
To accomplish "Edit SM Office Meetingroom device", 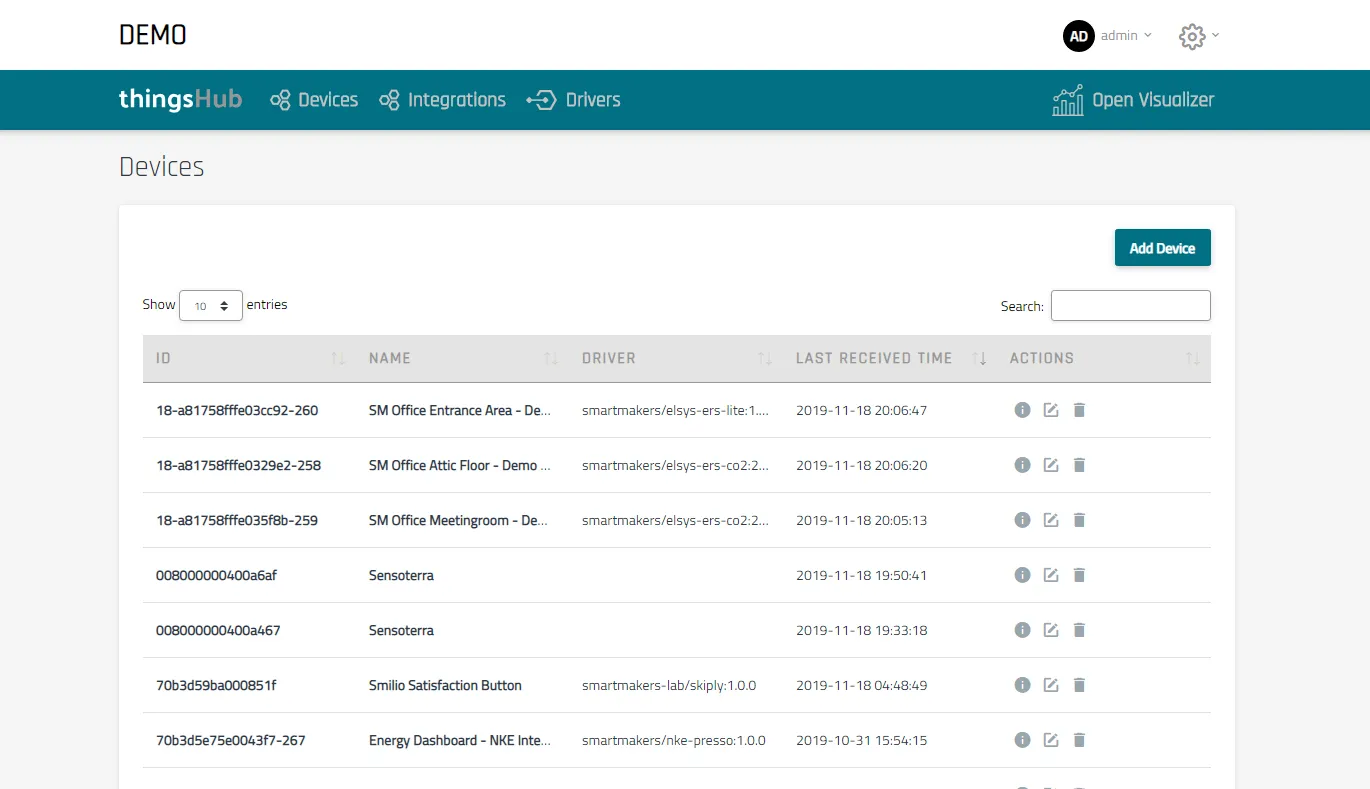I will [1051, 520].
